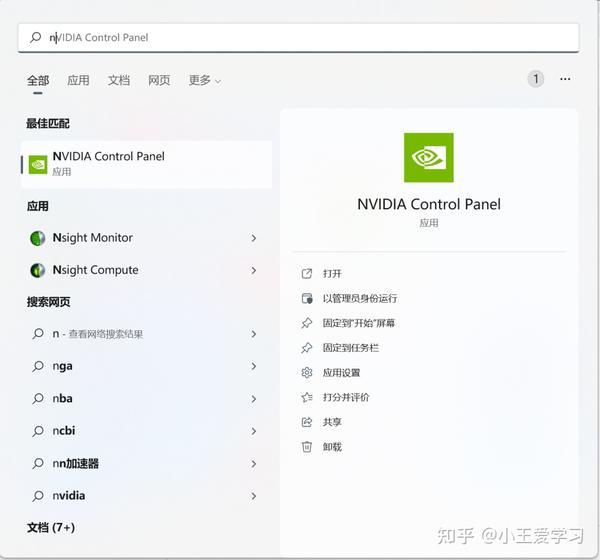Click the Nsight Monitor icon
Viewport: 600px width, 560px height.
click(x=38, y=238)
